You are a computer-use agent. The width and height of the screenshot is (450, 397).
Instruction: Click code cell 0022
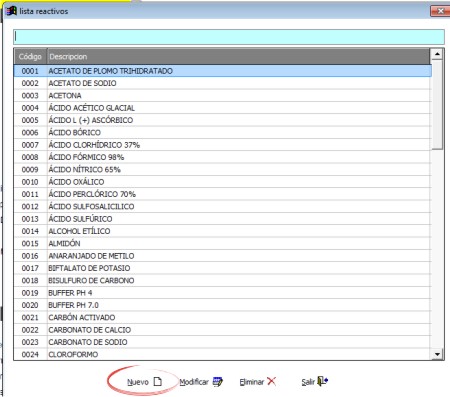click(x=30, y=330)
